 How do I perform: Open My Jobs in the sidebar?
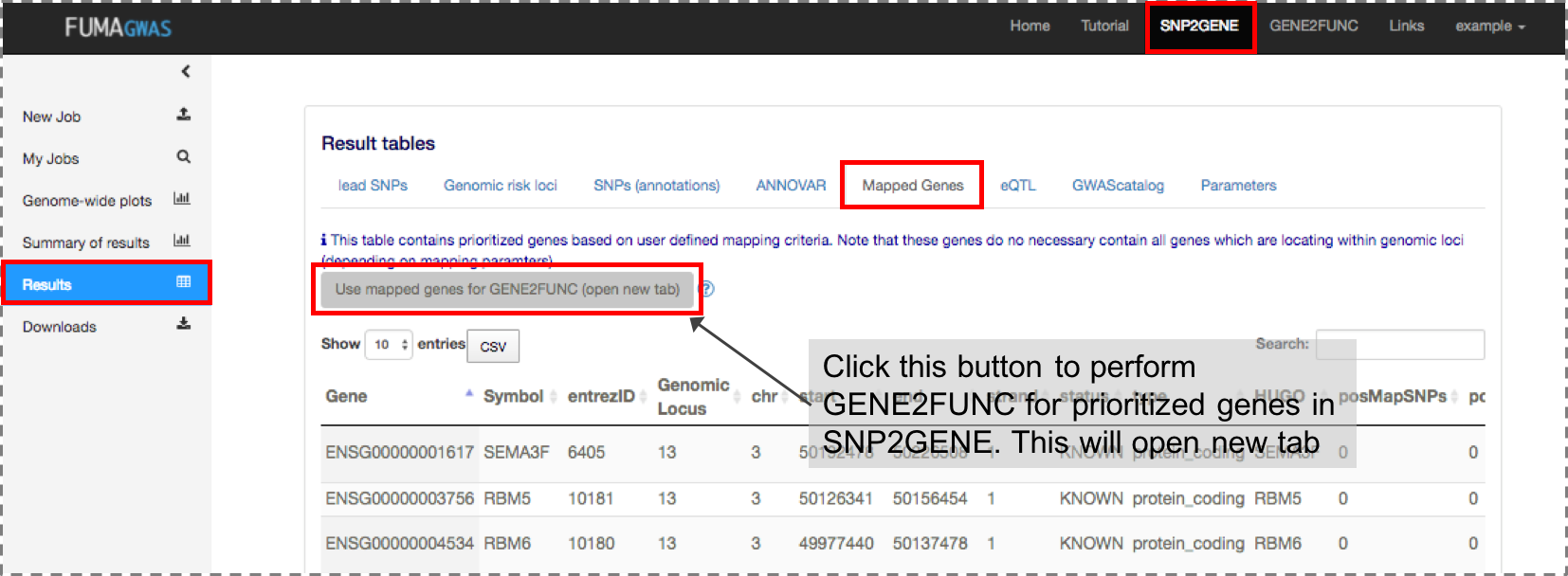51,158
